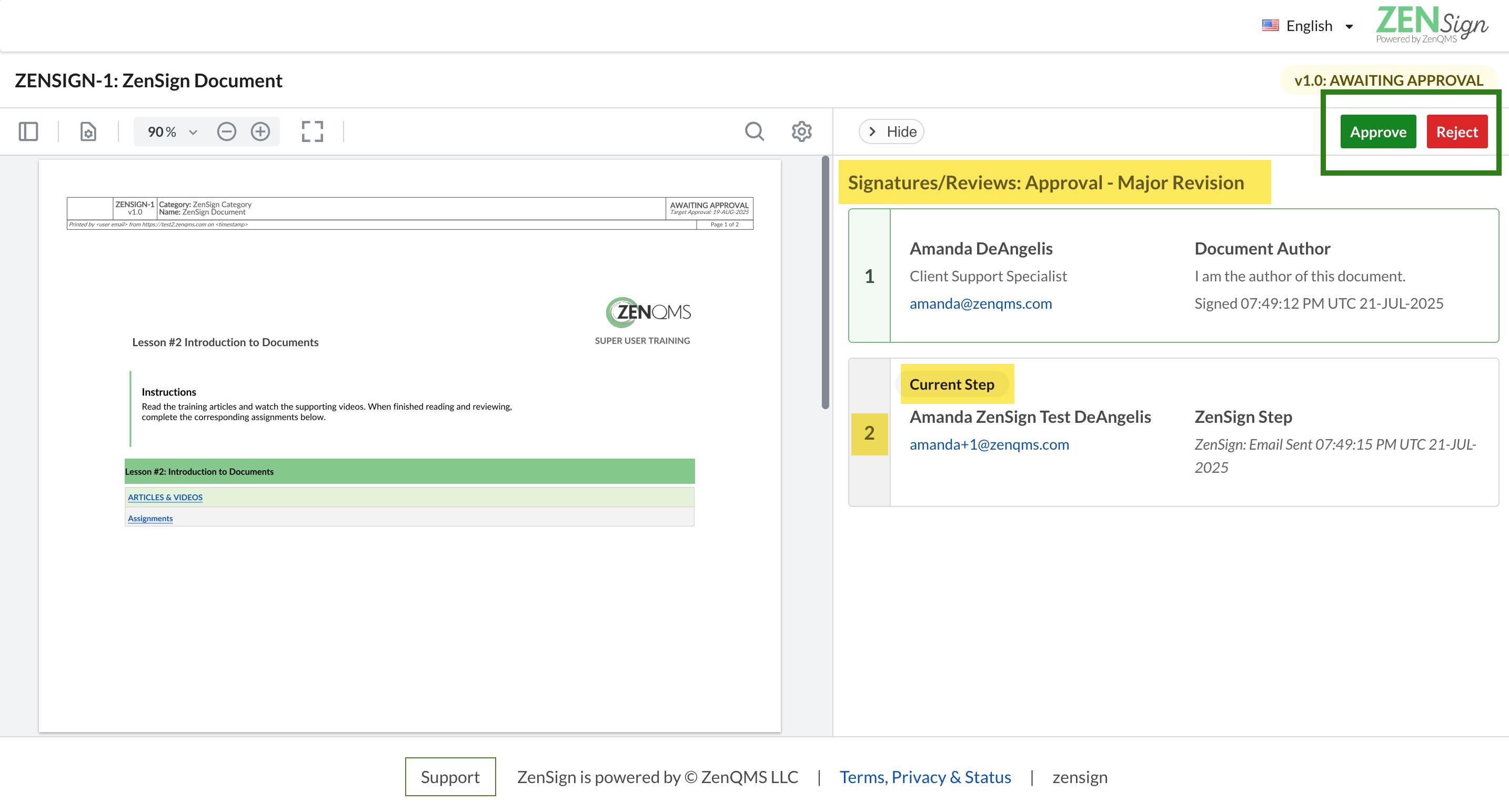Select the Signatures/Reviews: Approval heading
Image resolution: width=1509 pixels, height=812 pixels.
click(x=1045, y=182)
